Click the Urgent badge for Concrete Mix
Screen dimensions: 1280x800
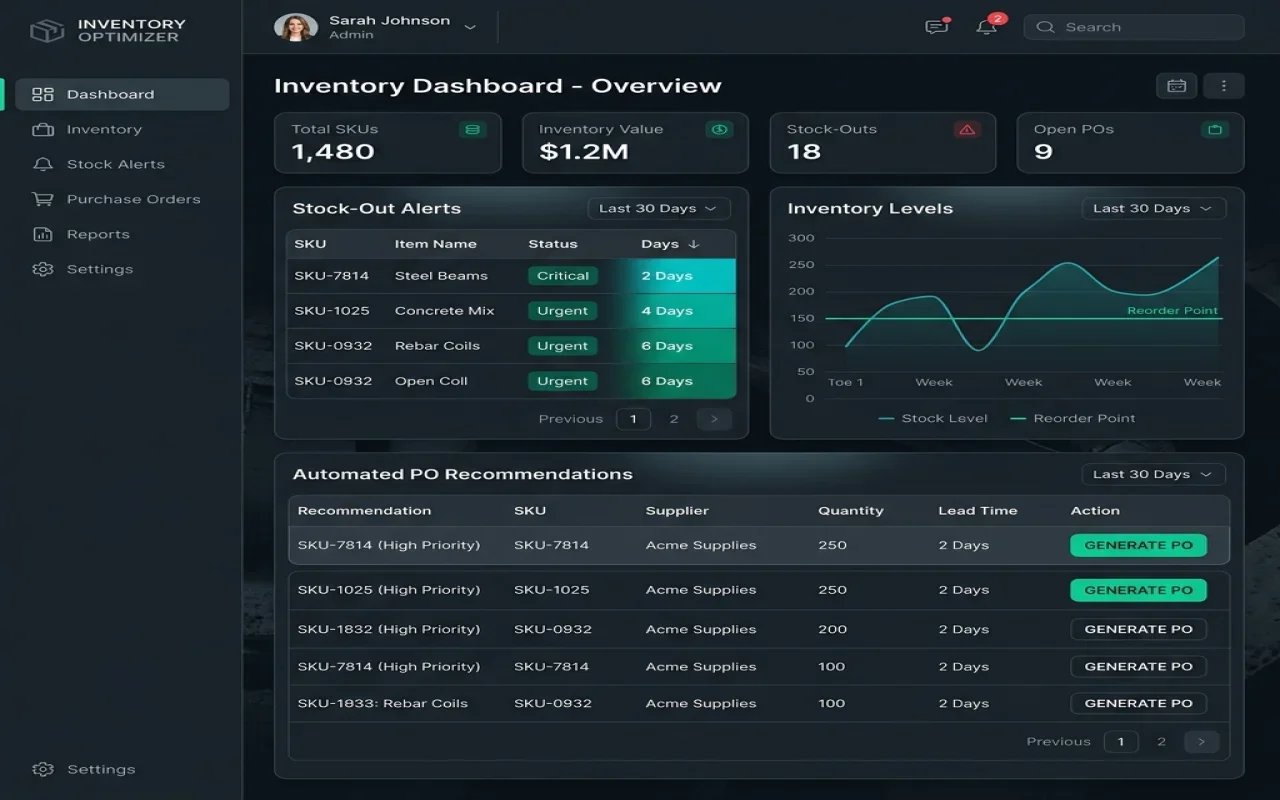click(563, 312)
